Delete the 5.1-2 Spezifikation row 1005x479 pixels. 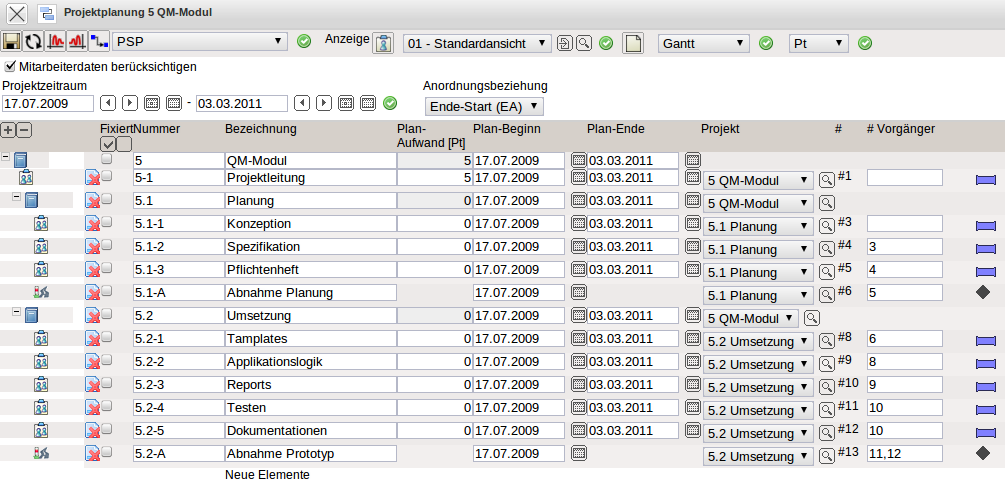pos(92,247)
